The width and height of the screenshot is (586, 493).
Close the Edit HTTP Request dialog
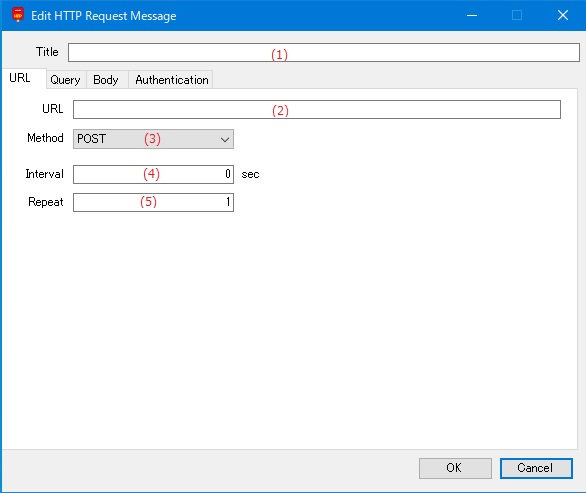tap(562, 15)
